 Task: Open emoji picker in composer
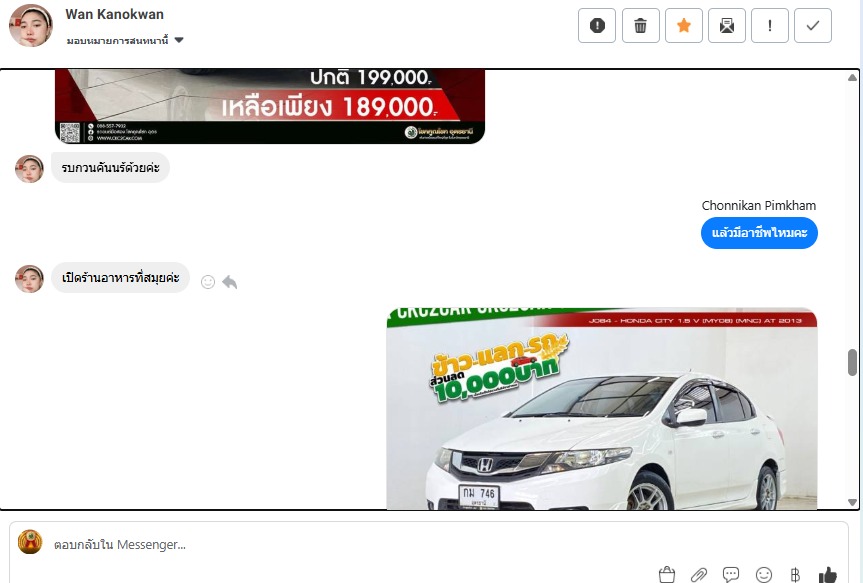pyautogui.click(x=763, y=575)
